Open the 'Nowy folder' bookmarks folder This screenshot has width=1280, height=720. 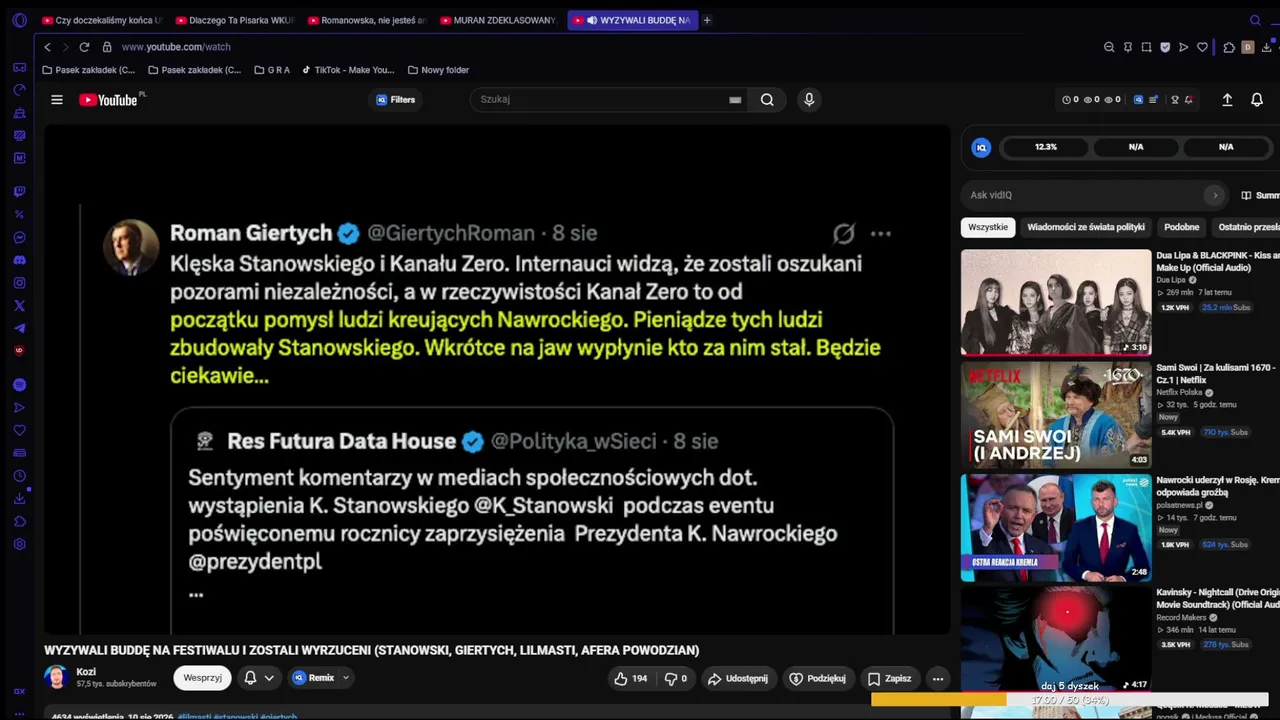click(438, 70)
